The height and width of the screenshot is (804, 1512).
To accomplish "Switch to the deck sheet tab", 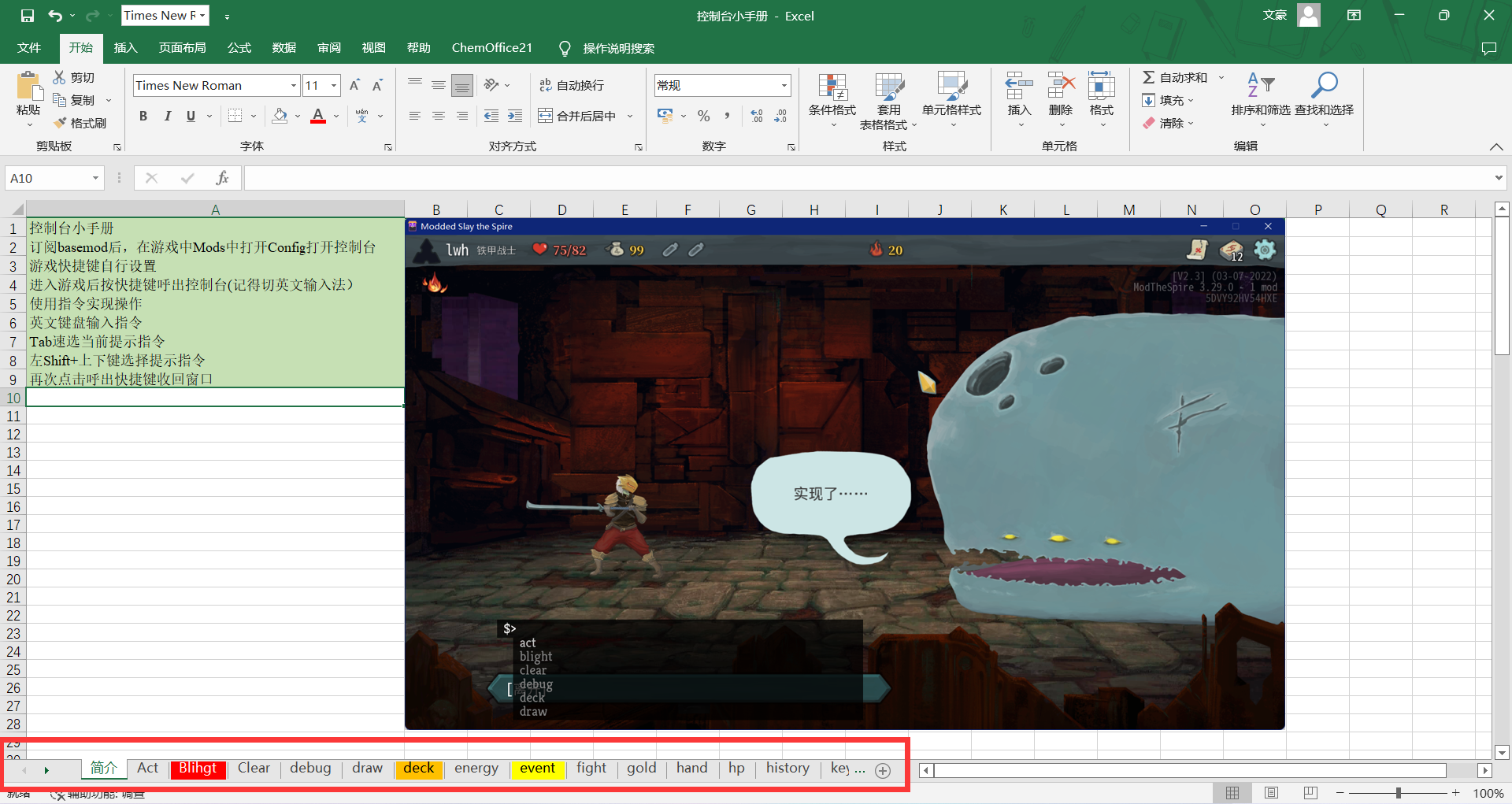I will [419, 769].
